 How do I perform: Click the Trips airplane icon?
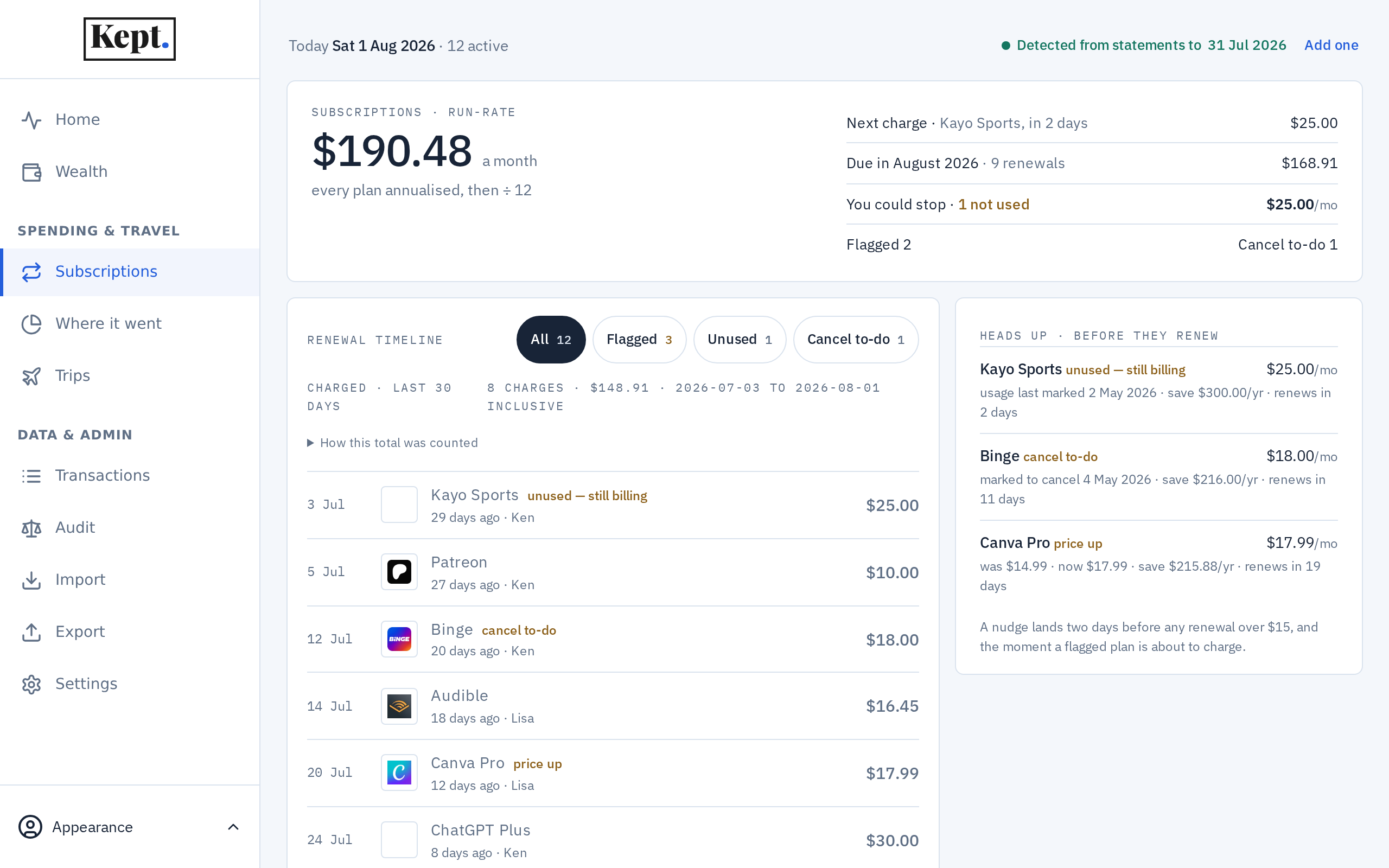31,376
